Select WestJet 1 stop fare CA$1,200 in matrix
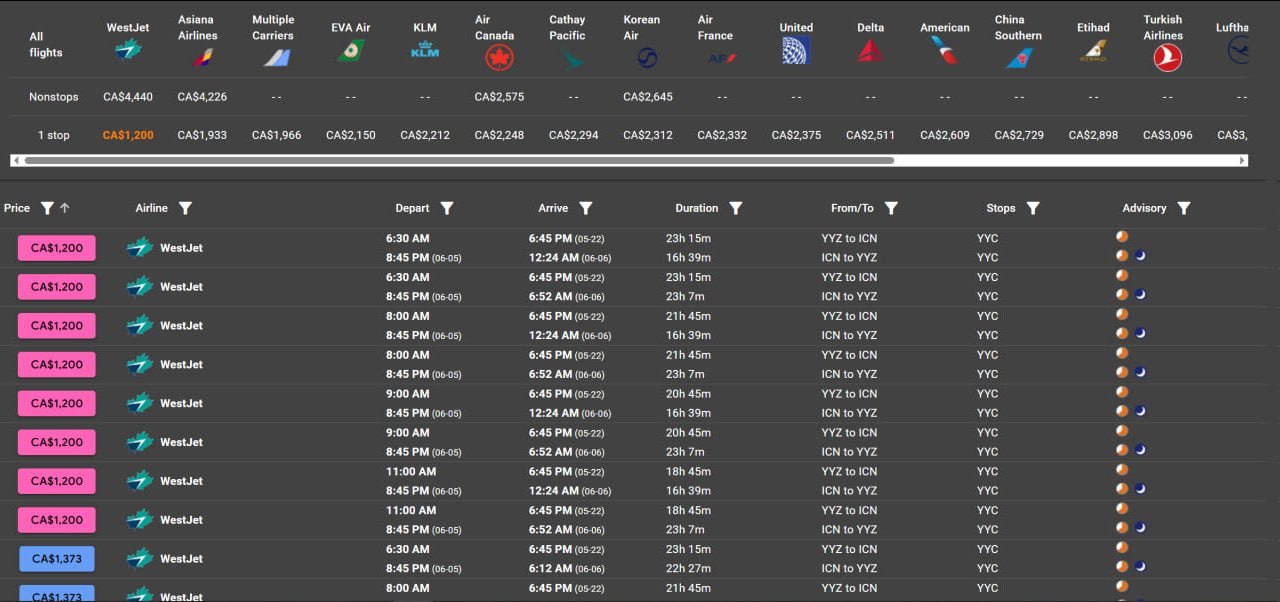The width and height of the screenshot is (1280, 602). tap(128, 135)
